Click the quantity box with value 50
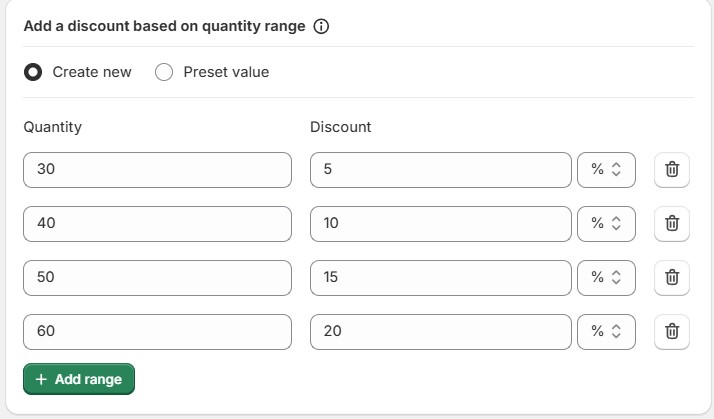Screen dimensions: 714x419 [157, 277]
